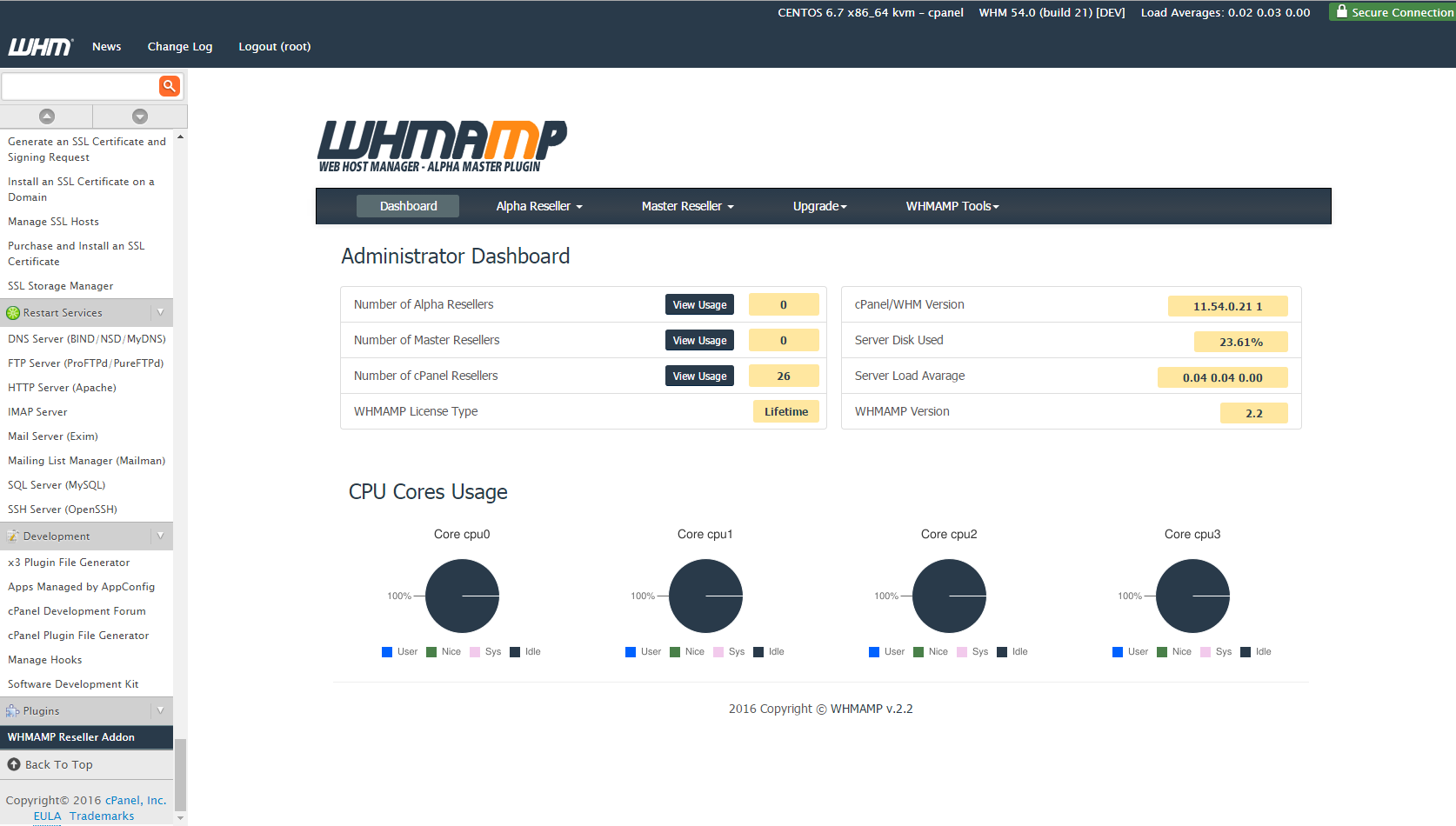Screen dimensions: 1456x826
Task: Open the Alpha Reseller dropdown menu
Action: click(538, 206)
